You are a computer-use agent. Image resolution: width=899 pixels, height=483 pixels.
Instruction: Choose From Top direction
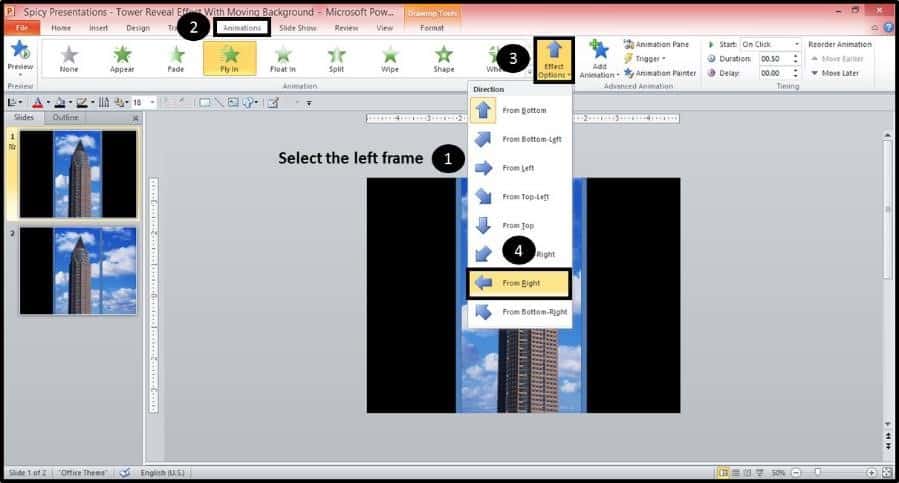pyautogui.click(x=520, y=225)
